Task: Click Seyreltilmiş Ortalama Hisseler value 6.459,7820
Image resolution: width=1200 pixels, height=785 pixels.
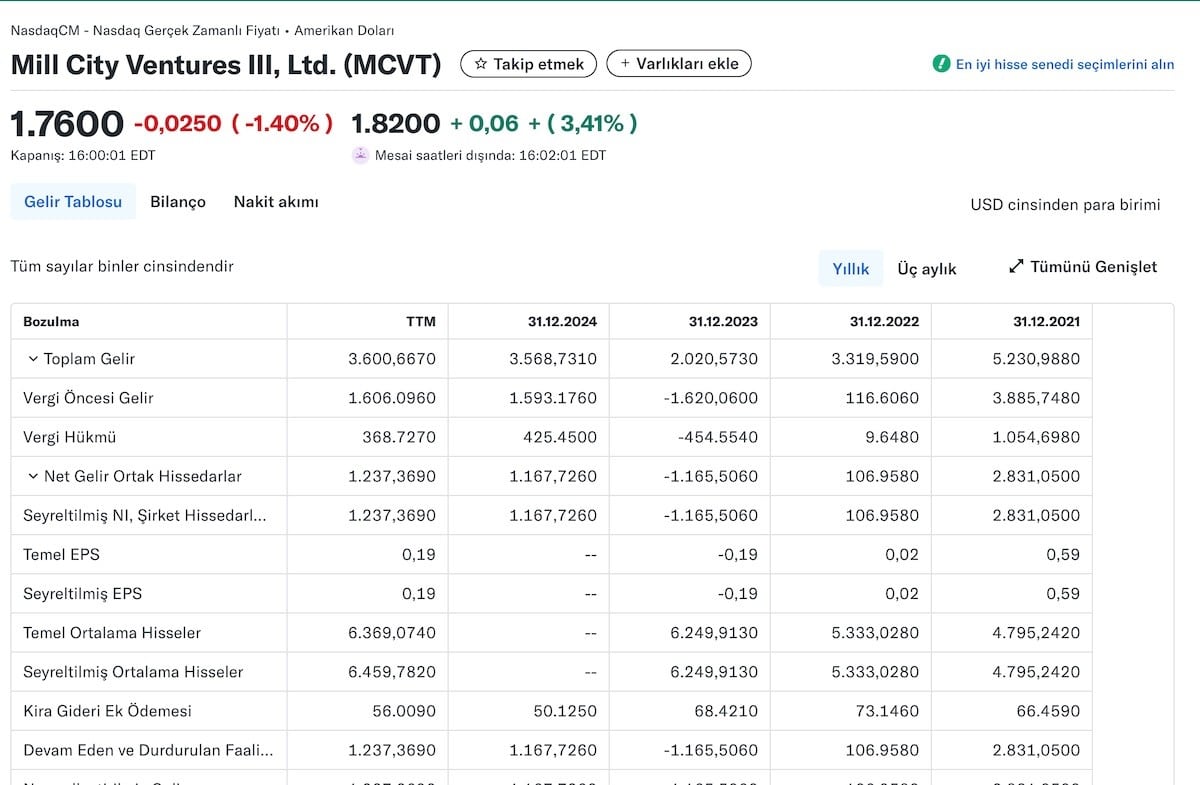Action: coord(392,671)
